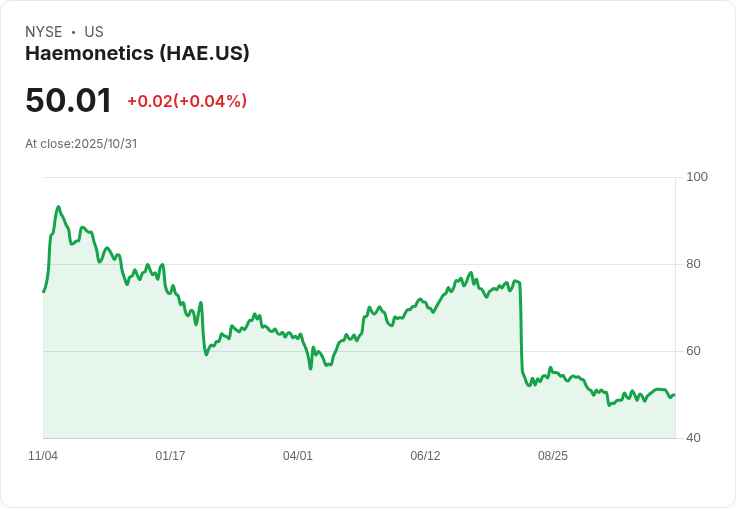This screenshot has height=508, width=736.
Task: Click the At close 2025/10/31 date
Action: point(81,144)
